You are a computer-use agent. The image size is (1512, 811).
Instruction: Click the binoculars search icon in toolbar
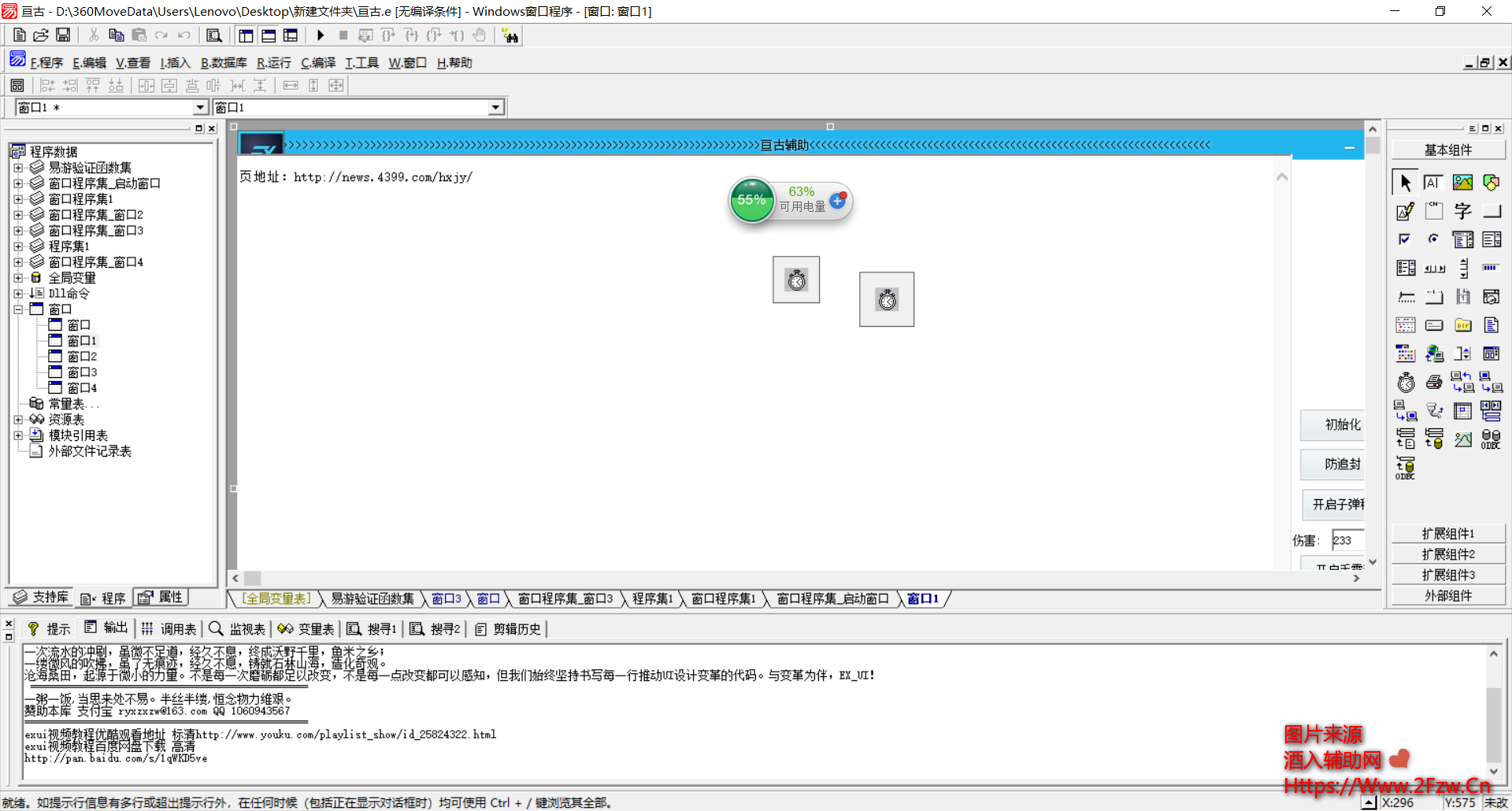tap(510, 35)
